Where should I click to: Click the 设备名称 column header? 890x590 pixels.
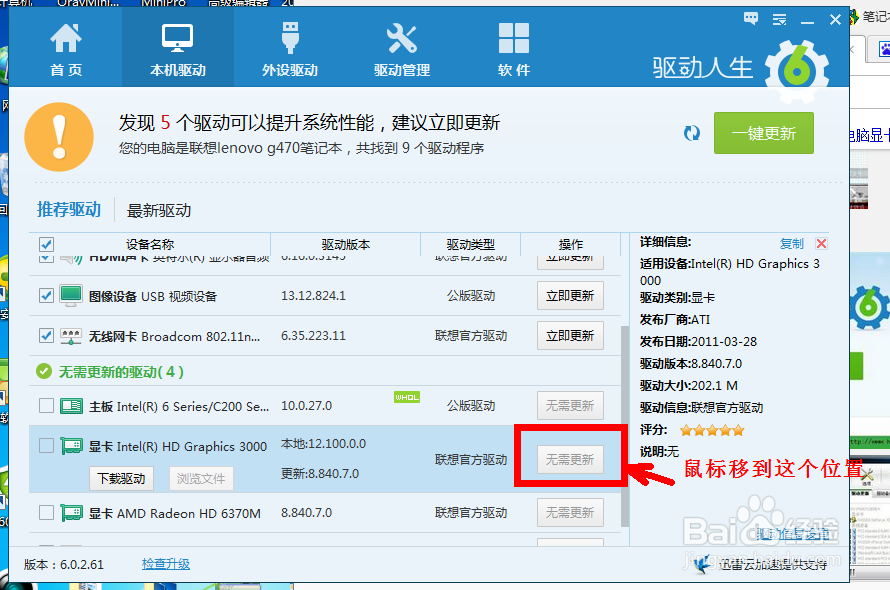(x=150, y=245)
